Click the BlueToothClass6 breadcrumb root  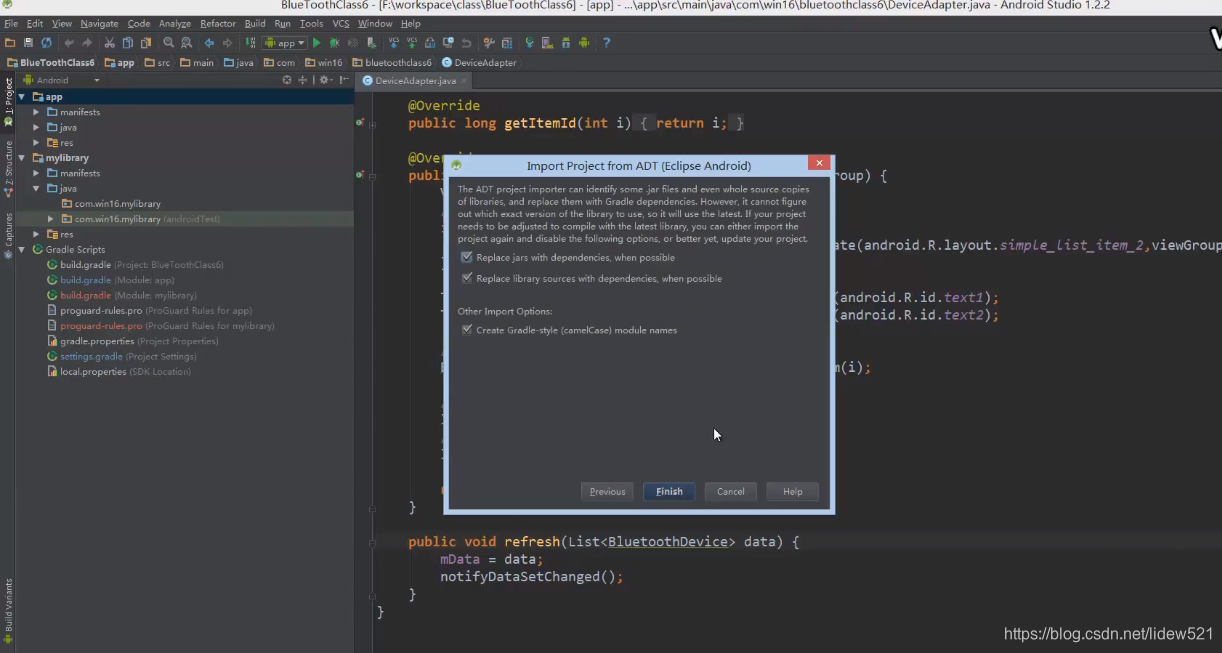50,62
